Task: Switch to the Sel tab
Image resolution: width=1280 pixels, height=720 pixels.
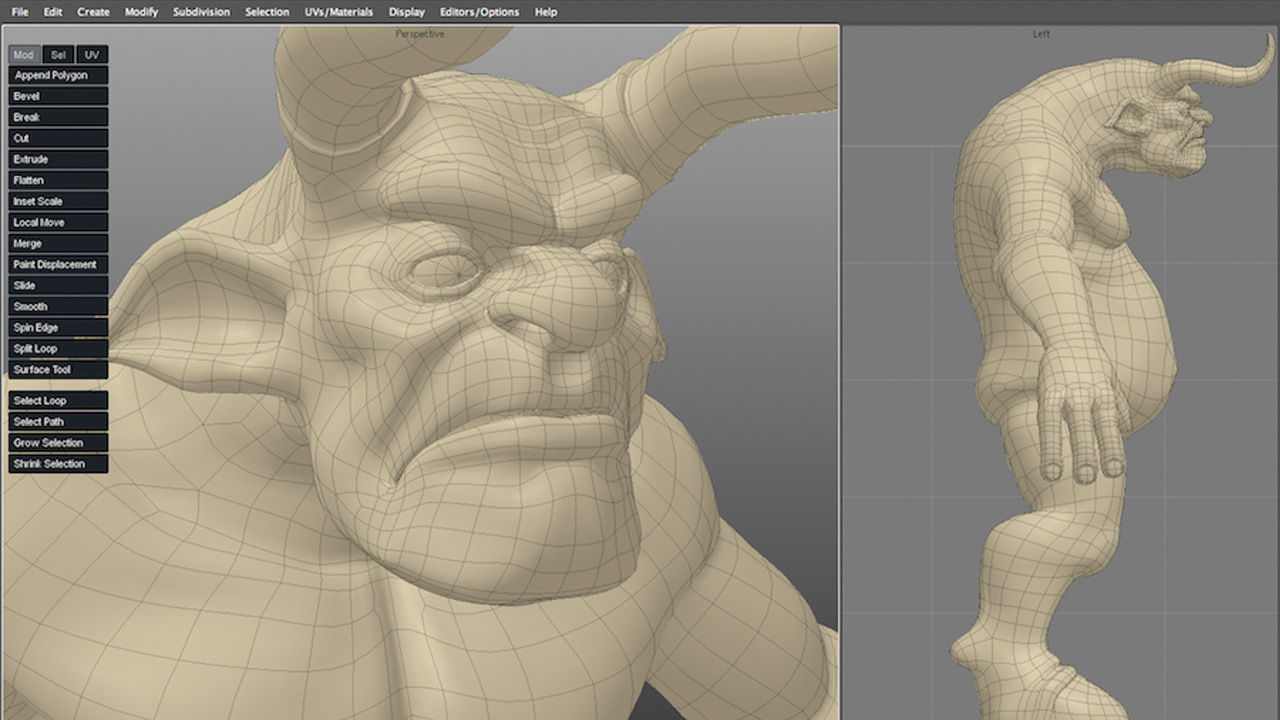Action: [x=58, y=55]
